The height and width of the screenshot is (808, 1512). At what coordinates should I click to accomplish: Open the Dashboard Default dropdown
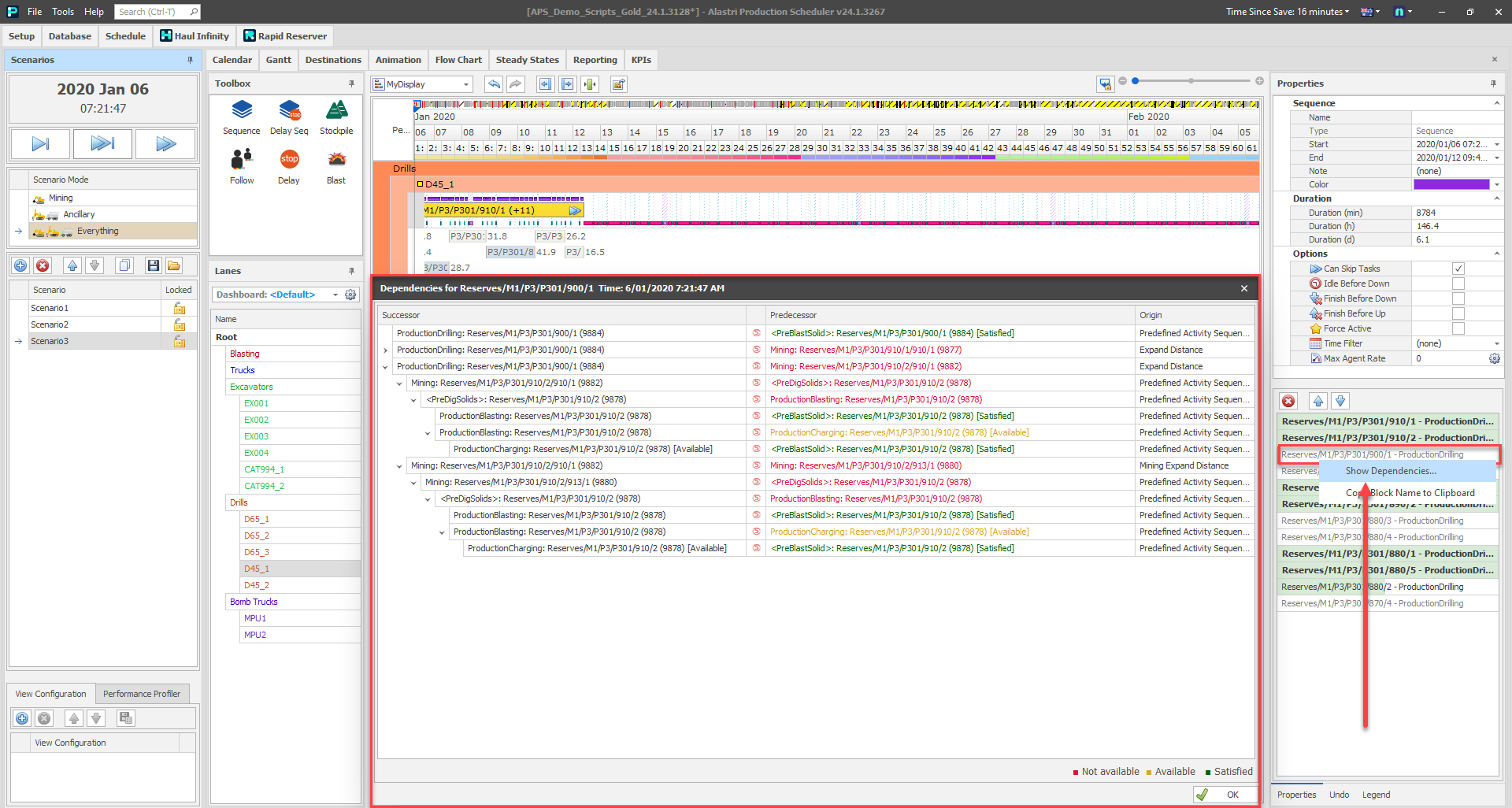(x=335, y=295)
